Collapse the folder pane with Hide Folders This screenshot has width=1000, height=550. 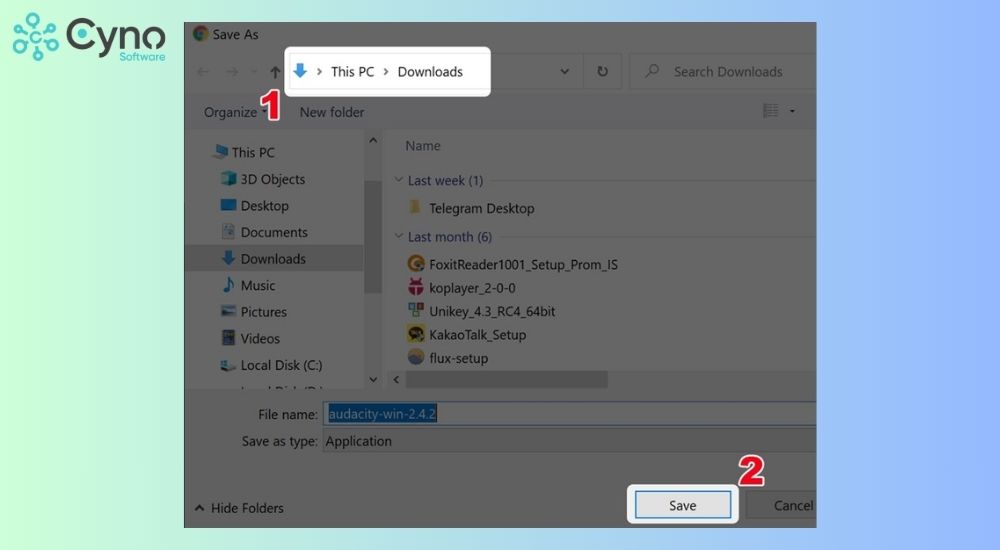coord(239,508)
